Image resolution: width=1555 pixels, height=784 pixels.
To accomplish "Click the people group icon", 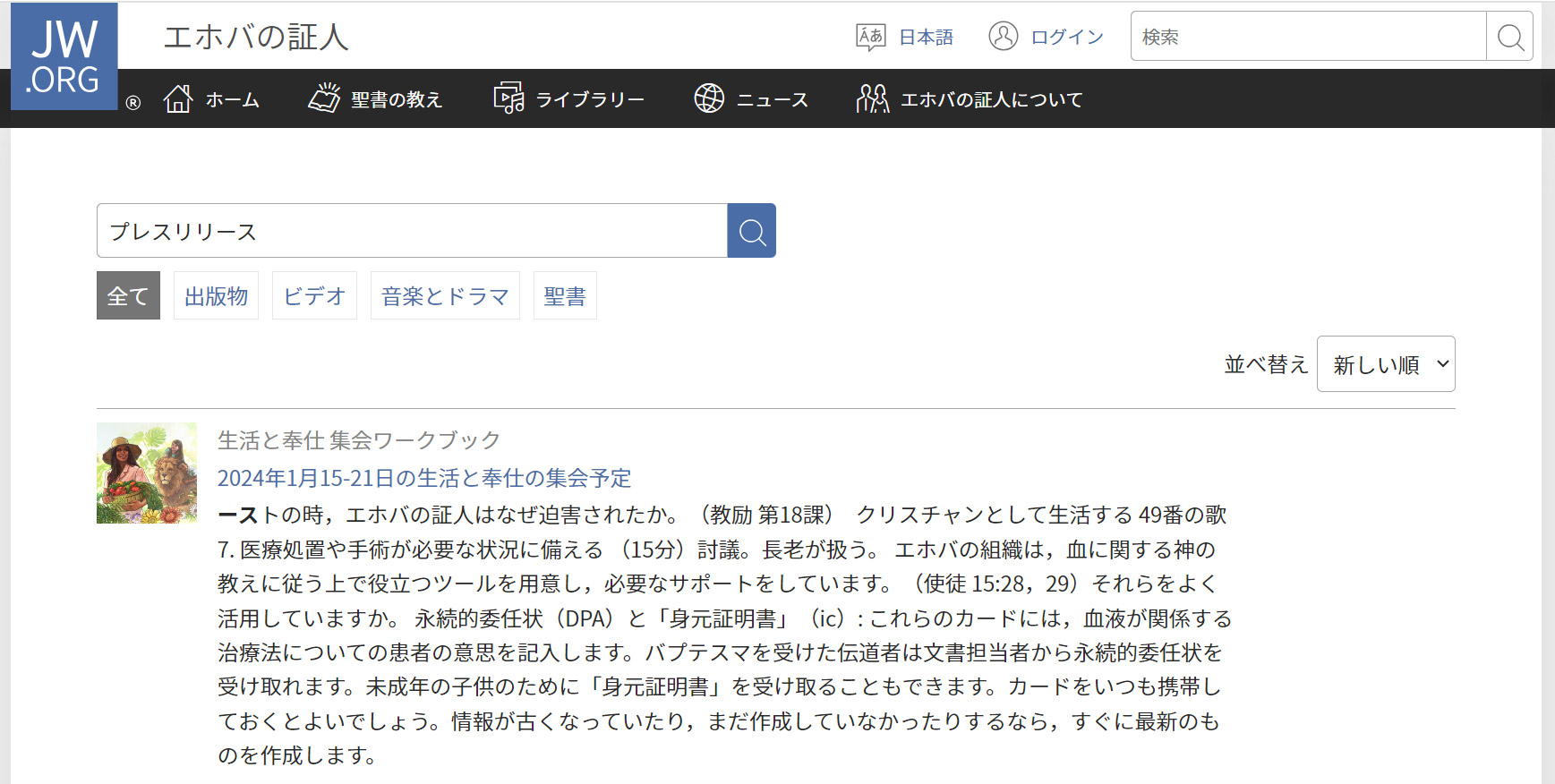I will click(872, 98).
